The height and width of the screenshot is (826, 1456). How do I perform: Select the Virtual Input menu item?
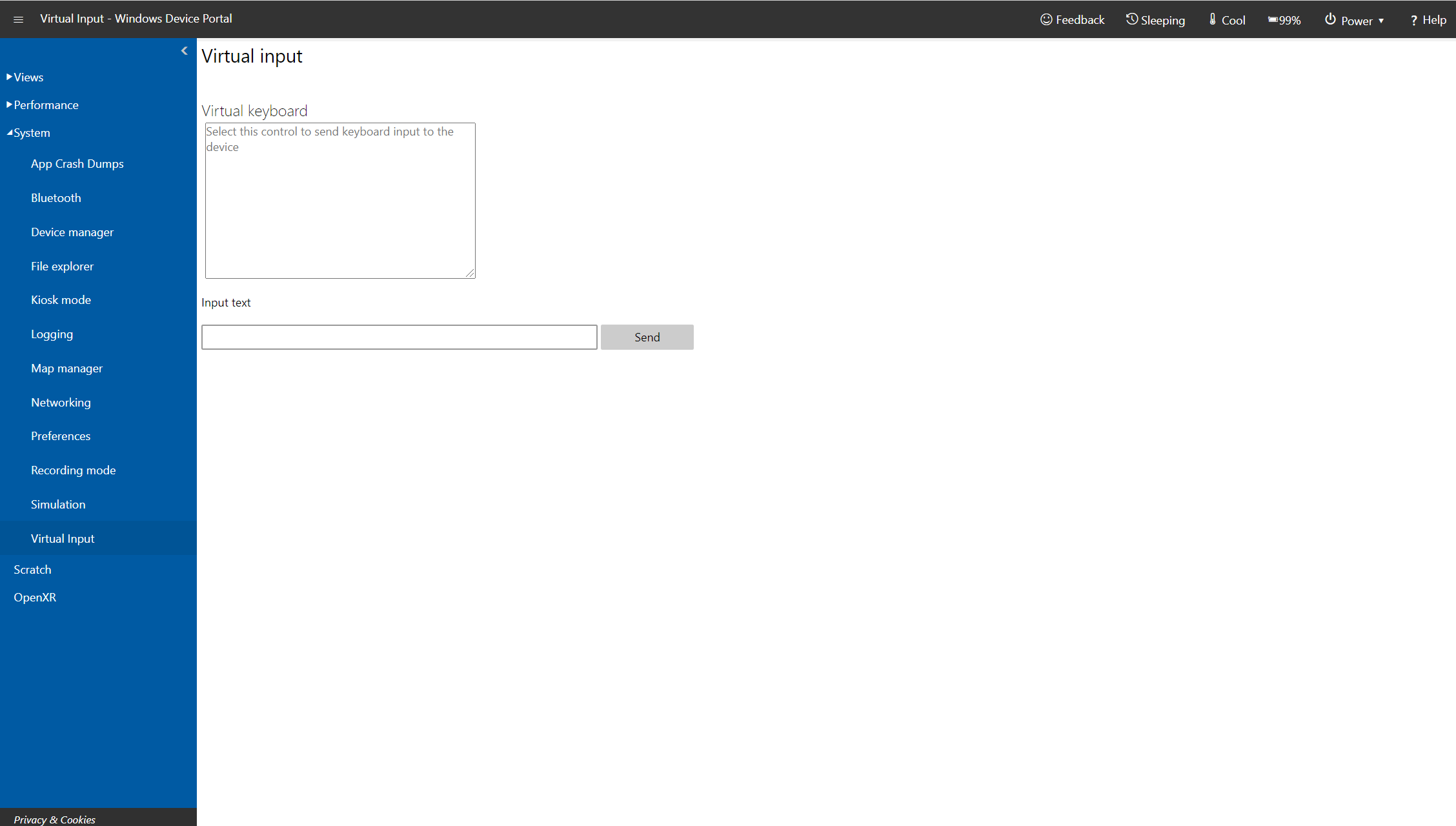pyautogui.click(x=62, y=538)
